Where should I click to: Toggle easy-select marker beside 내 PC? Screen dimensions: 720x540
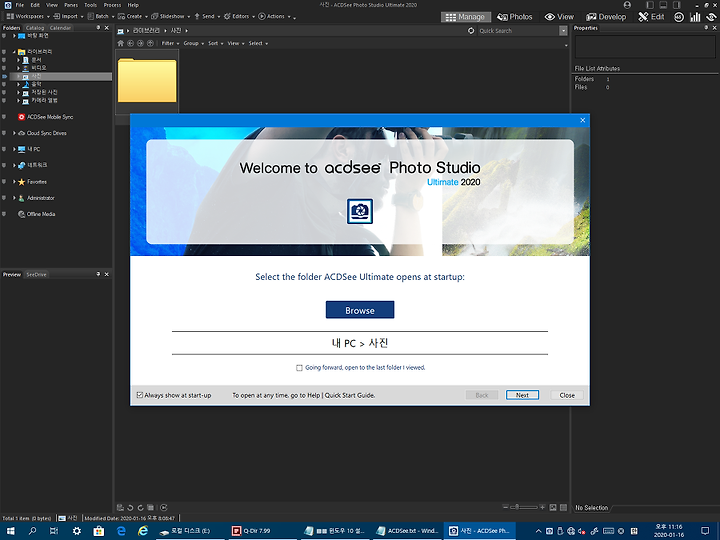tap(4, 149)
